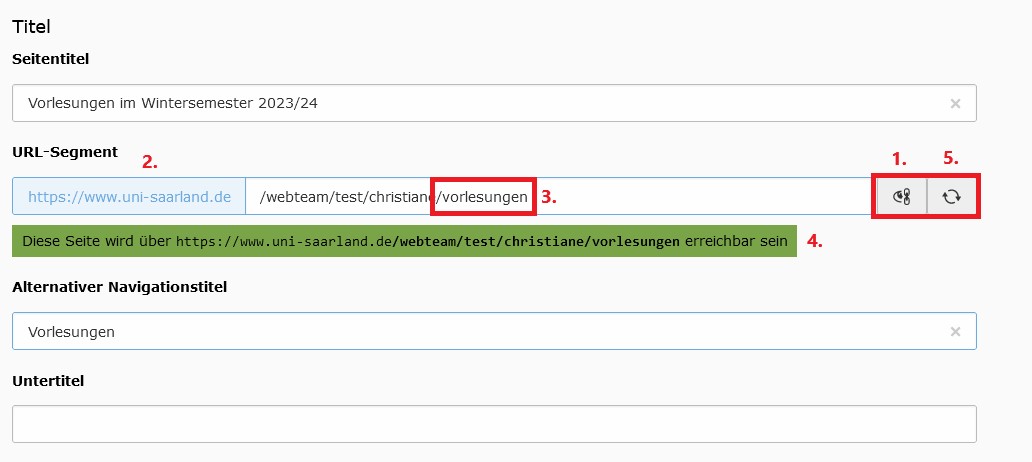This screenshot has width=1032, height=462.
Task: Click the Seitentitel field label
Action: click(51, 59)
